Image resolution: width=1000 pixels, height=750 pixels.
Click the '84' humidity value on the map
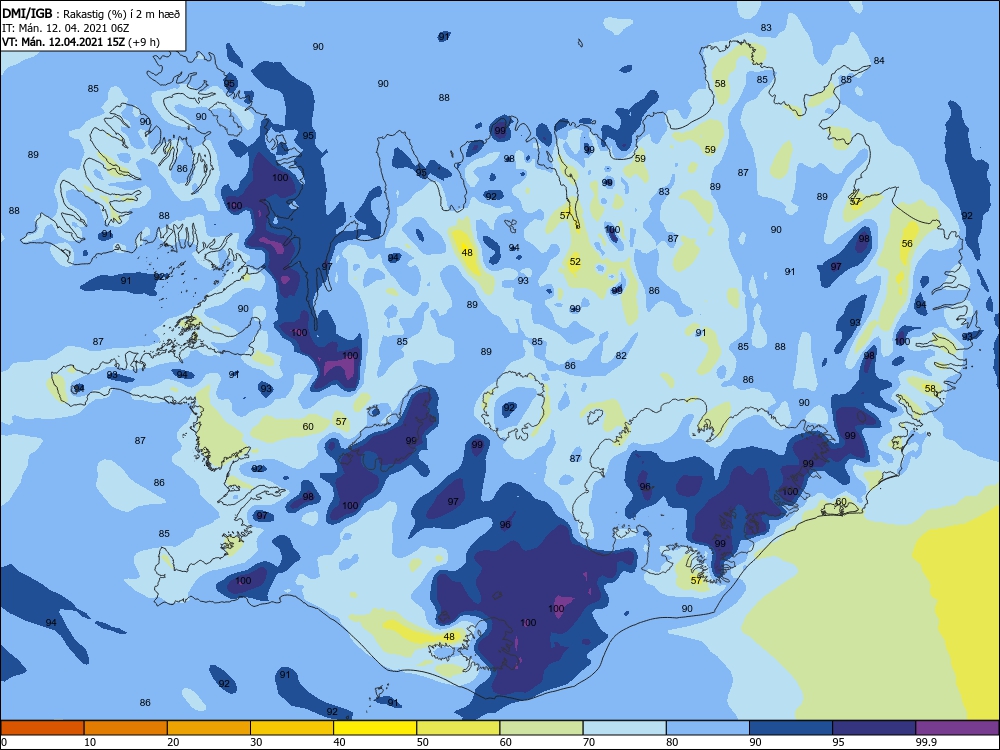[x=879, y=61]
